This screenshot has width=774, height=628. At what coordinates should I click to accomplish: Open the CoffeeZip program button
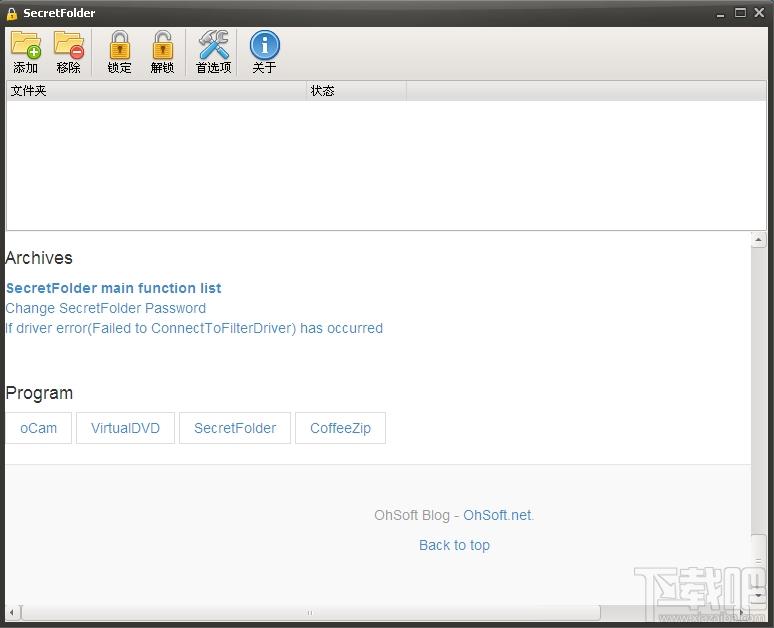(340, 428)
